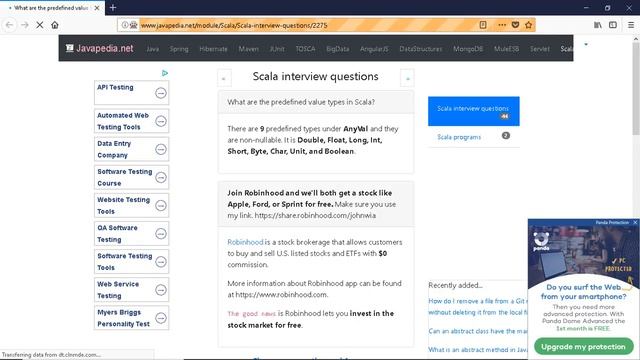Viewport: 640px width, 360px height.
Task: Open page actions three-dots menu
Action: pyautogui.click(x=502, y=25)
